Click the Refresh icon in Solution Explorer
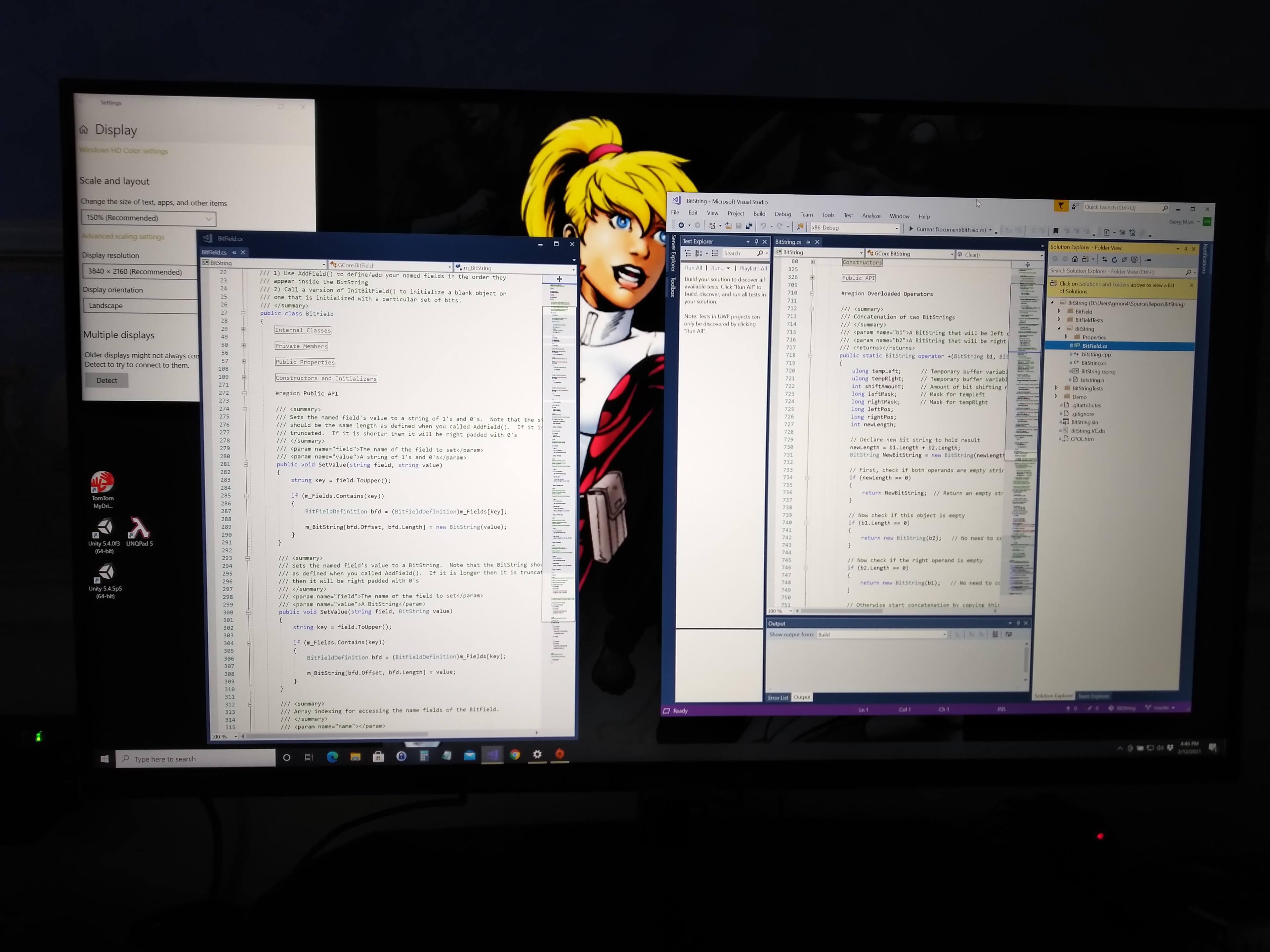Image resolution: width=1270 pixels, height=952 pixels. click(1114, 259)
